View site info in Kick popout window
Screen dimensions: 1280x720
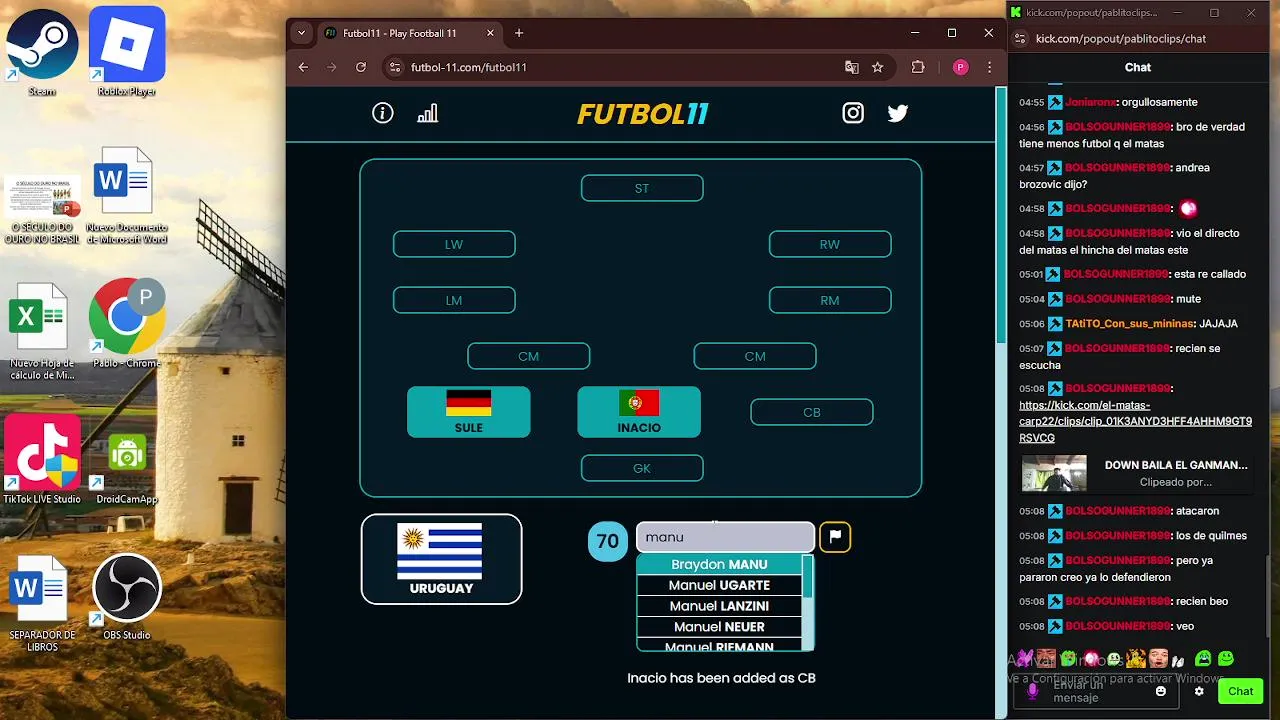1020,39
